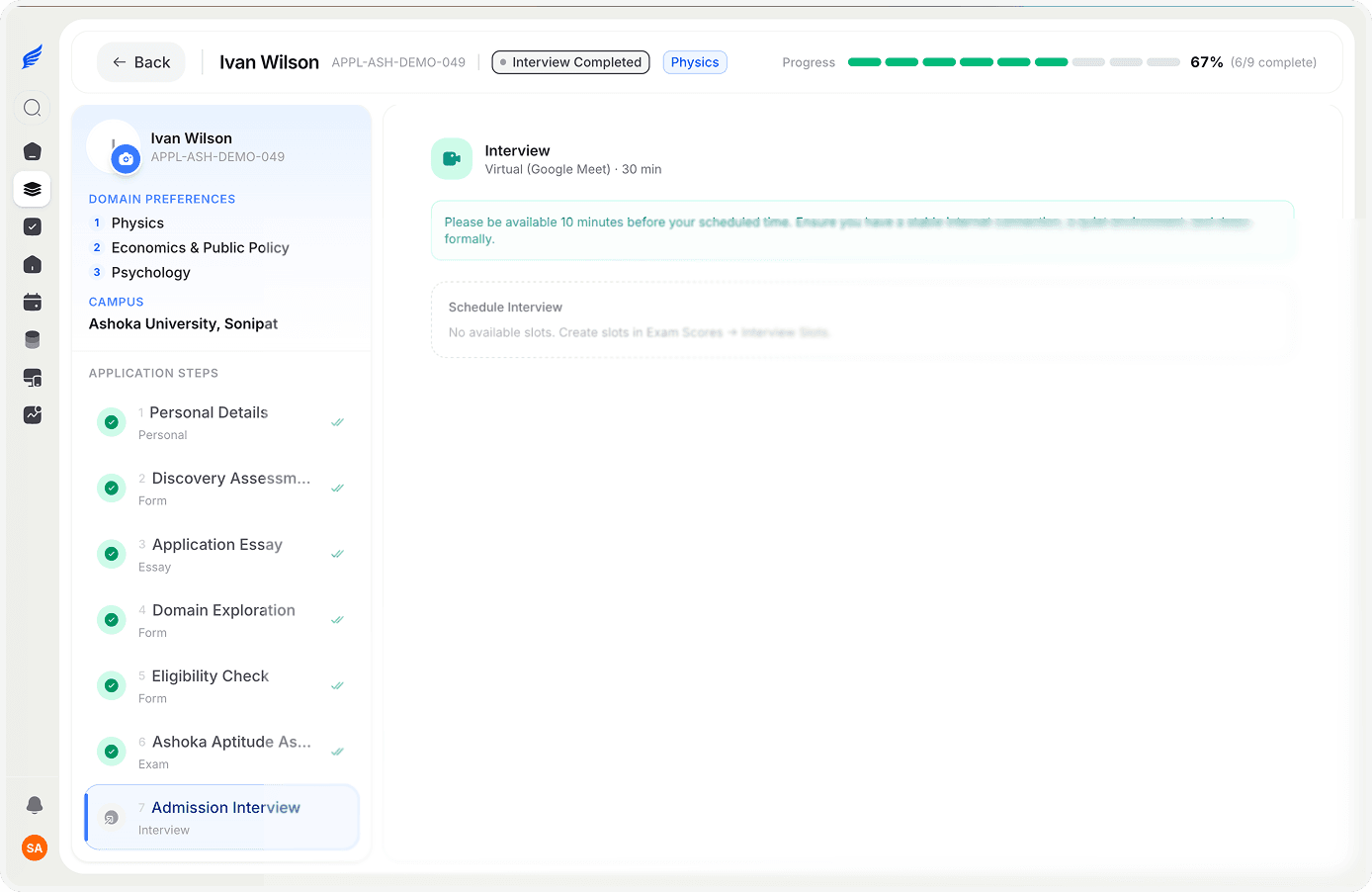Click green check circle for Personal Details
Viewport: 1372px width, 892px height.
click(x=112, y=422)
